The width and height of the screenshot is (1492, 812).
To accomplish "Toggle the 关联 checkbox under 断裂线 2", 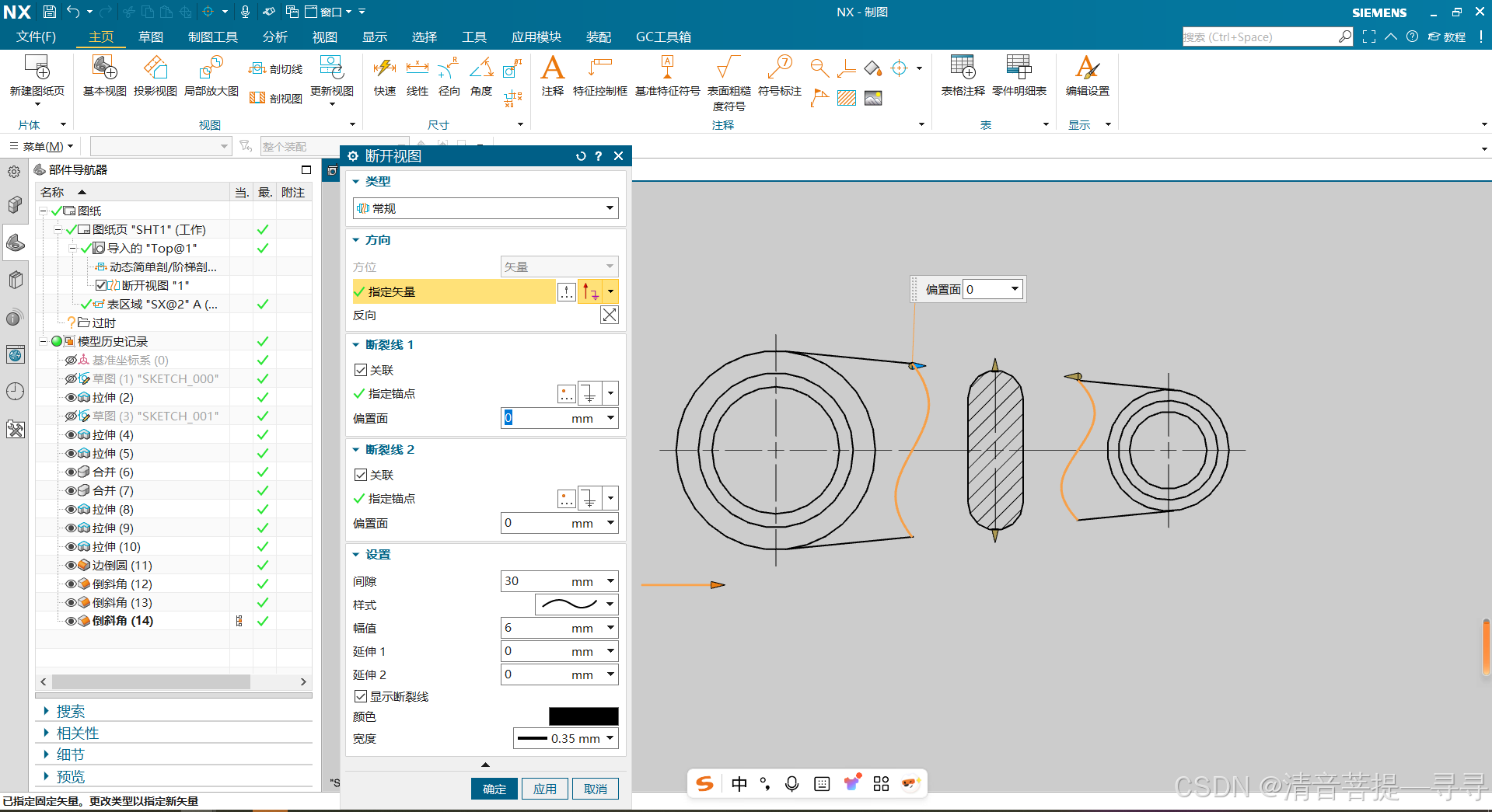I will tap(361, 475).
